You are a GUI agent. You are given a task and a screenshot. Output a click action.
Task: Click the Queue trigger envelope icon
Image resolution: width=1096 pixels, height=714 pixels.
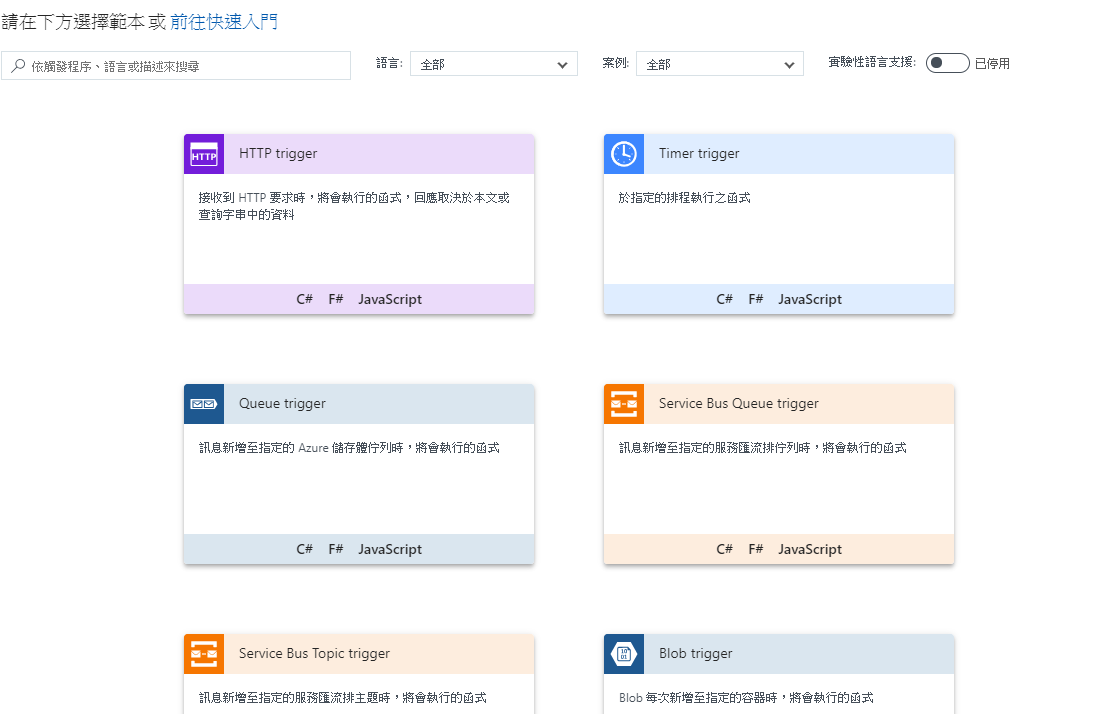point(204,403)
